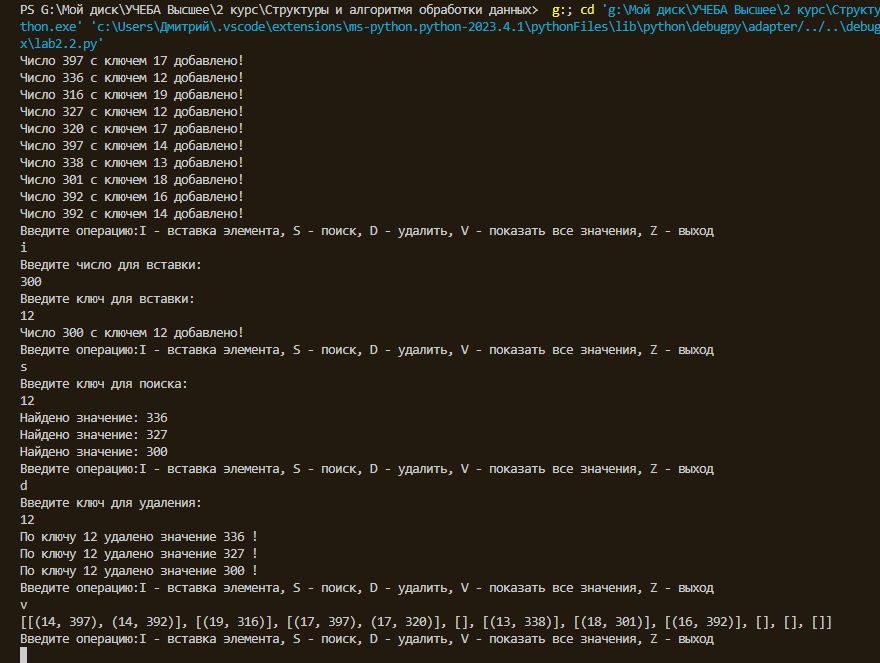880x663 pixels.
Task: Click the typed 'd' operation input line
Action: pos(24,486)
